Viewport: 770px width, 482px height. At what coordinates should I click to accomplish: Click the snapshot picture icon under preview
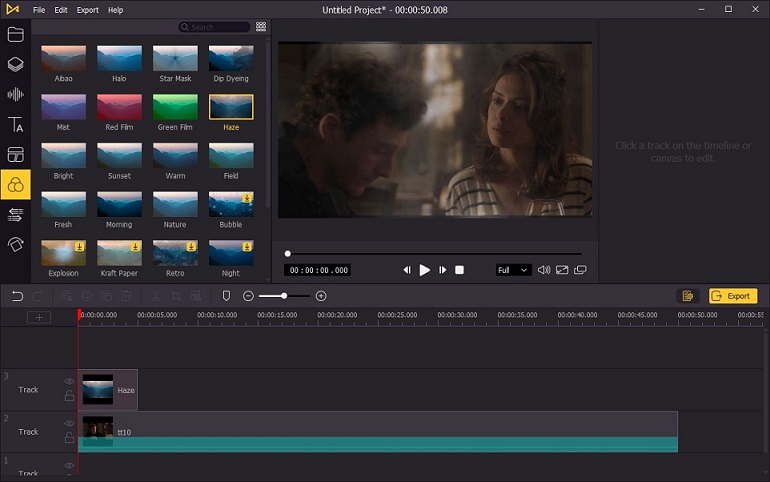[562, 270]
